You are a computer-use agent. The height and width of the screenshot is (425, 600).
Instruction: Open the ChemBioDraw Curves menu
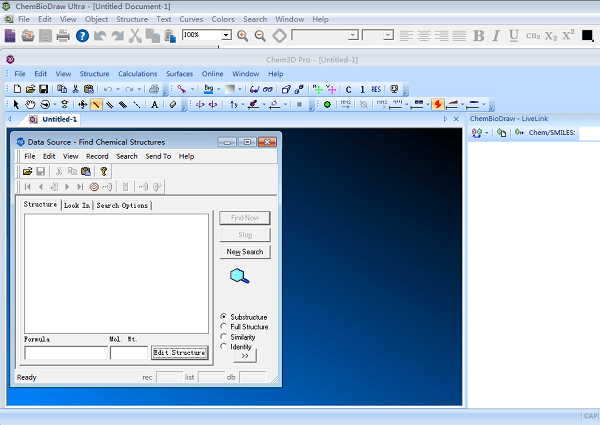pyautogui.click(x=191, y=19)
